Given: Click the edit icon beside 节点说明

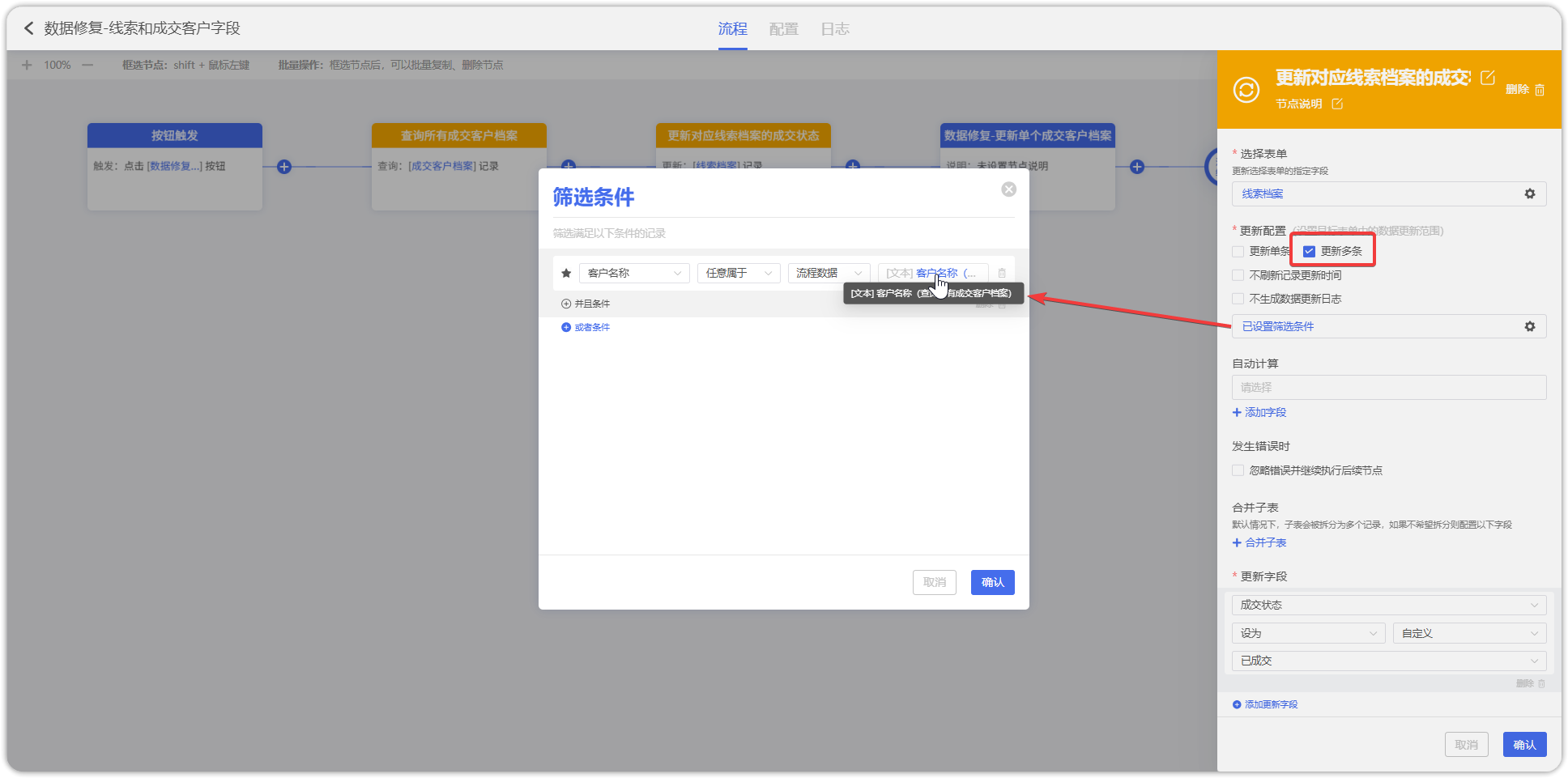Looking at the screenshot, I should (1337, 104).
